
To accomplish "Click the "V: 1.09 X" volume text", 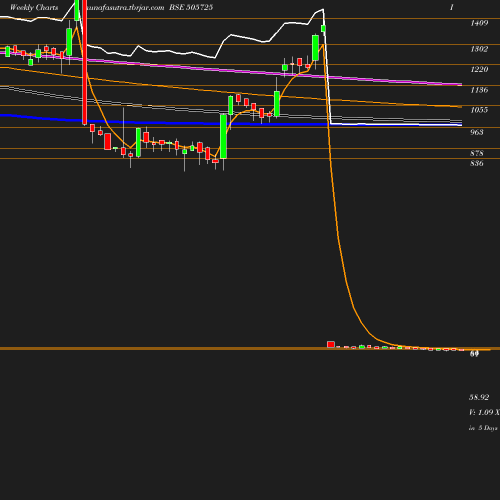I will tap(484, 412).
